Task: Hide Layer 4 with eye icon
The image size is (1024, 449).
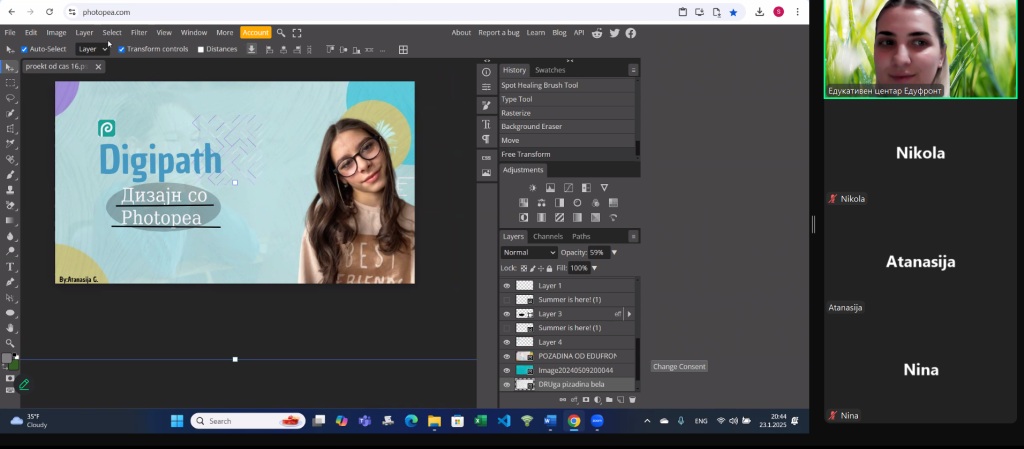Action: point(506,342)
